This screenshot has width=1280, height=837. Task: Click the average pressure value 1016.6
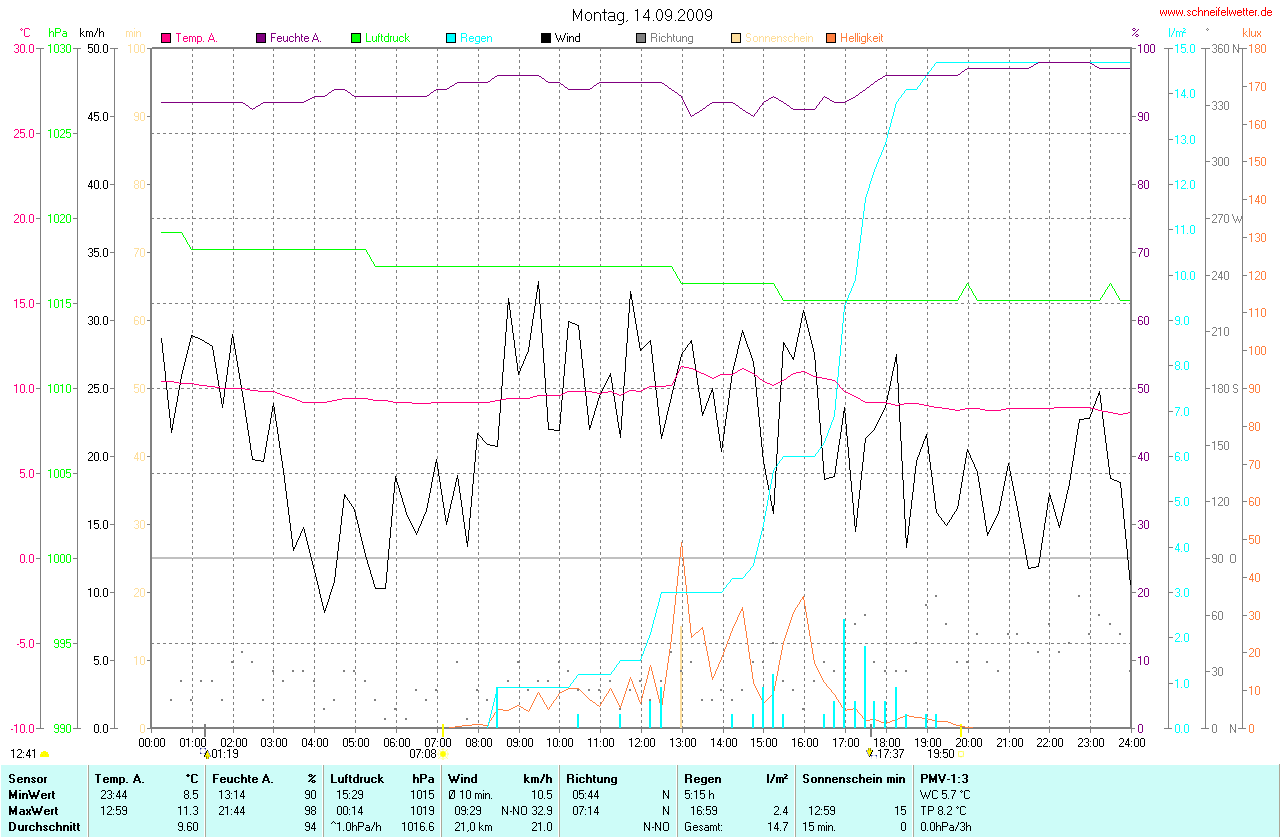pos(417,828)
